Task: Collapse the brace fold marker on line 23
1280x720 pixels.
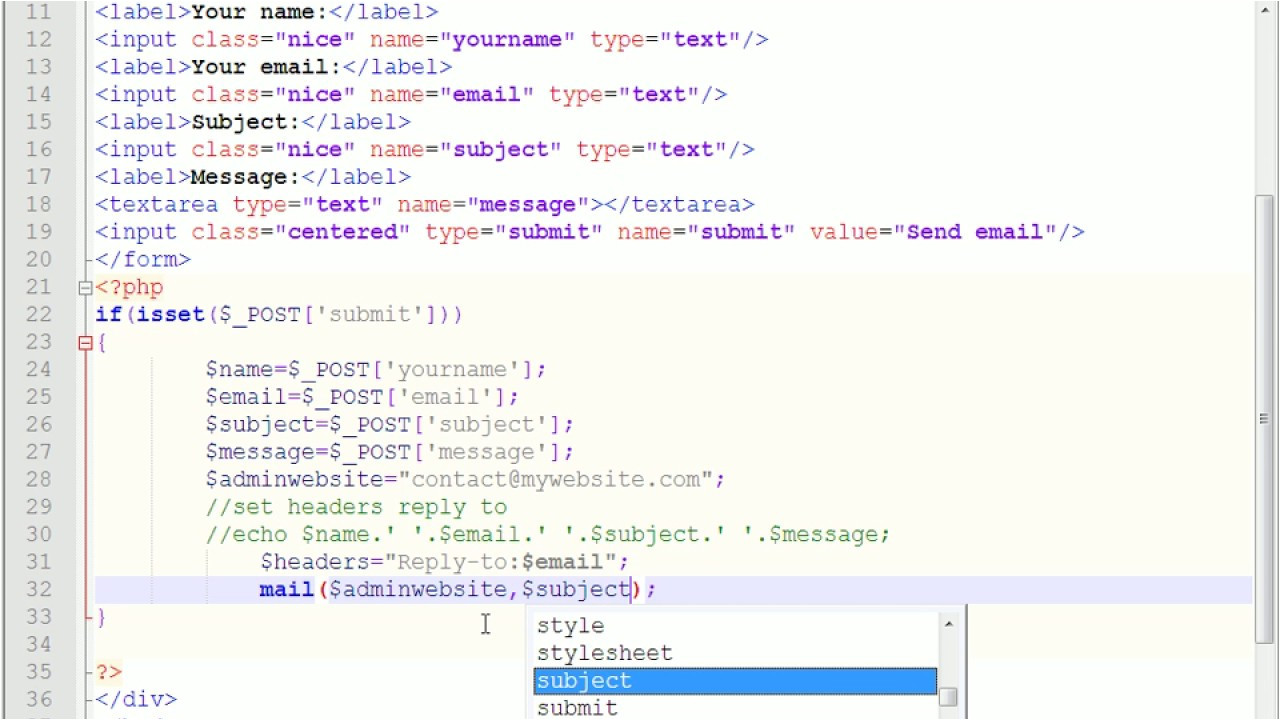Action: pyautogui.click(x=85, y=343)
